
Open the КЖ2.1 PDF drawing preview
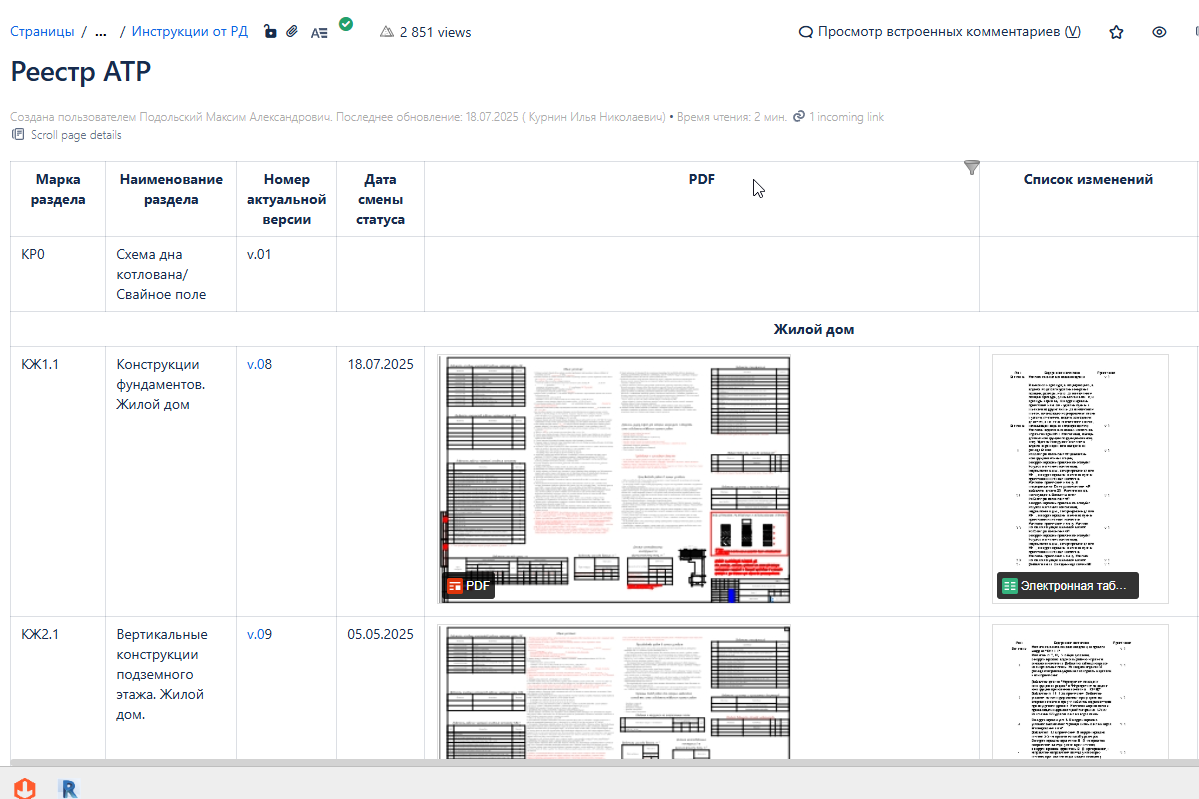tap(614, 692)
